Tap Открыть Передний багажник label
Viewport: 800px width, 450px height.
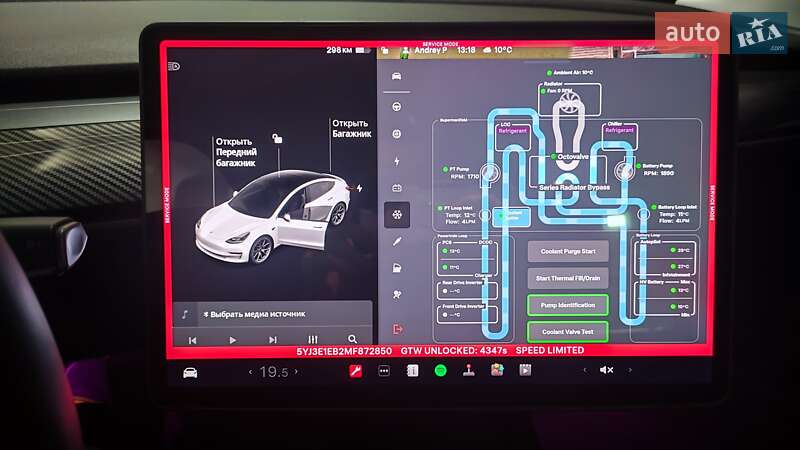tap(236, 152)
